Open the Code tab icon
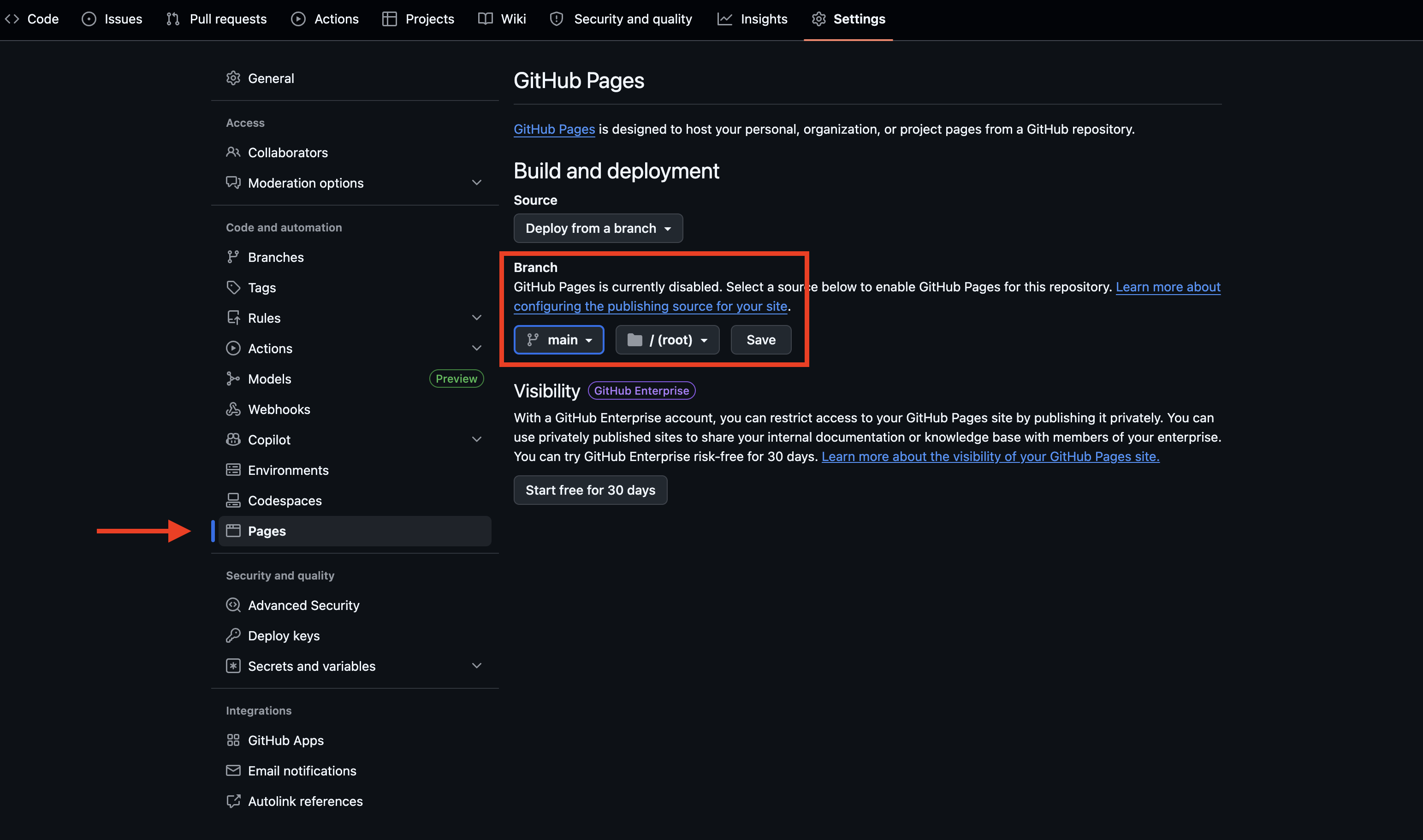The image size is (1423, 840). 12,19
